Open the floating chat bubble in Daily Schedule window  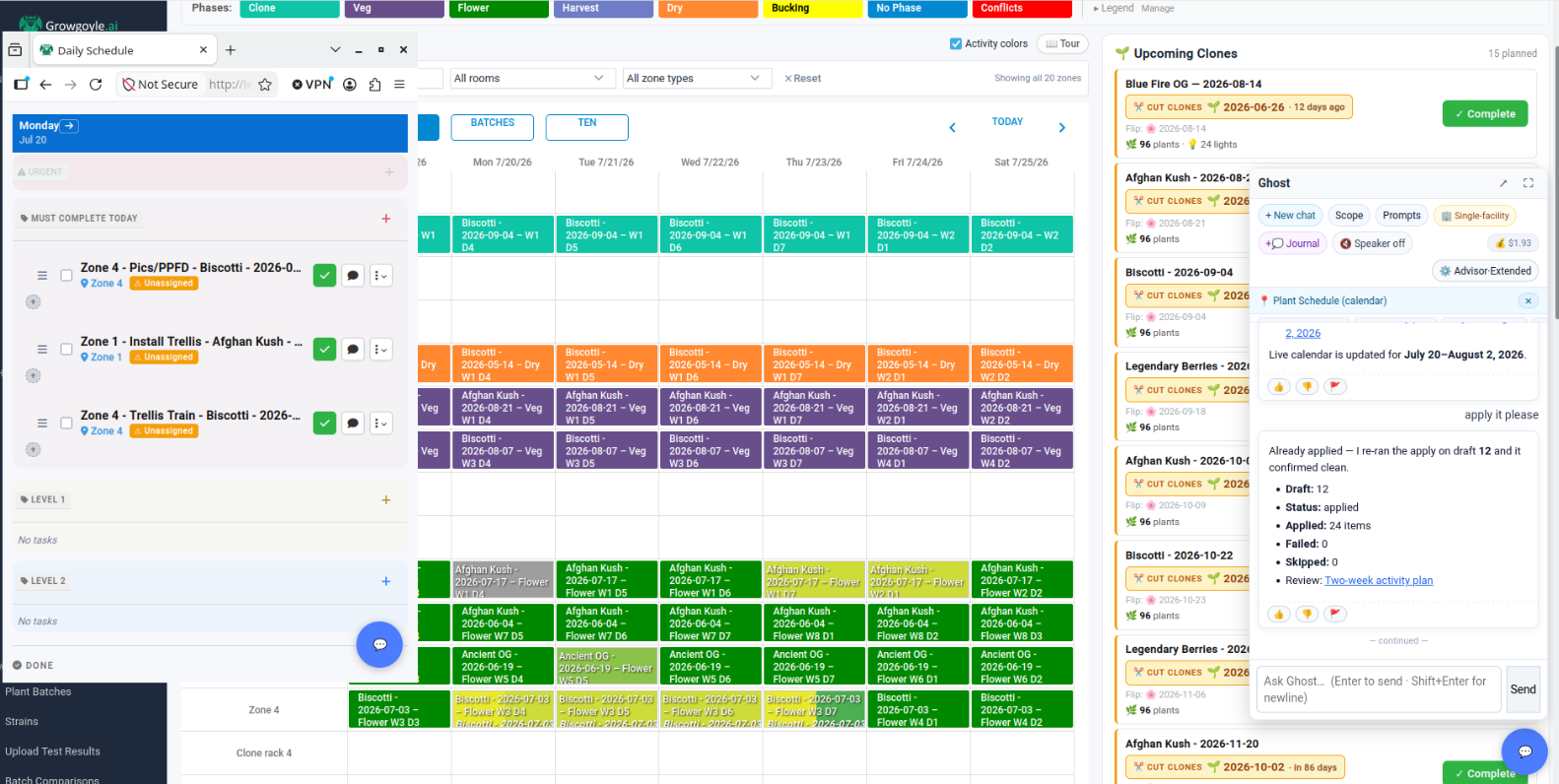379,644
